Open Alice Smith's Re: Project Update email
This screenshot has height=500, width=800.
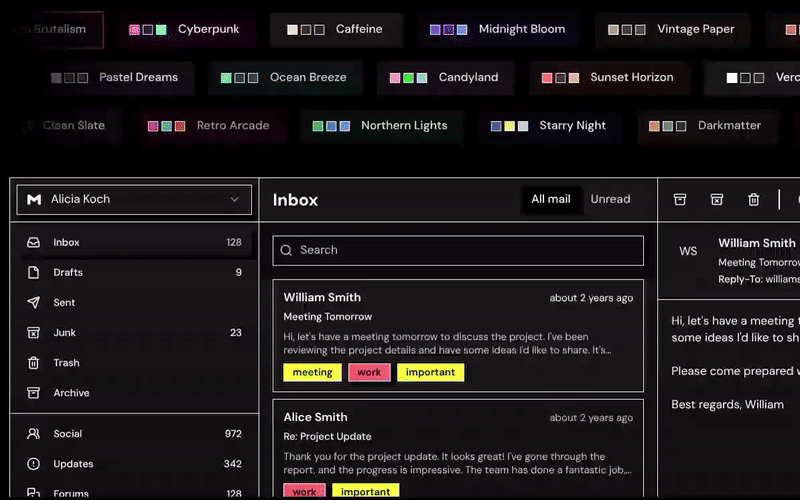point(458,448)
